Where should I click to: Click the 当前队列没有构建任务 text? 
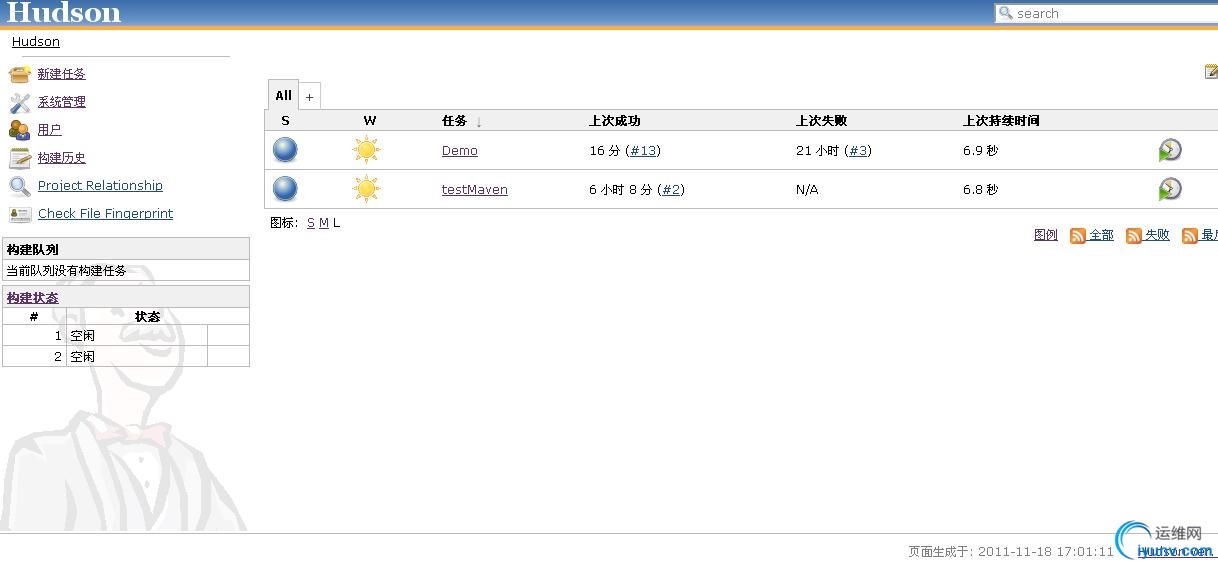pos(66,271)
